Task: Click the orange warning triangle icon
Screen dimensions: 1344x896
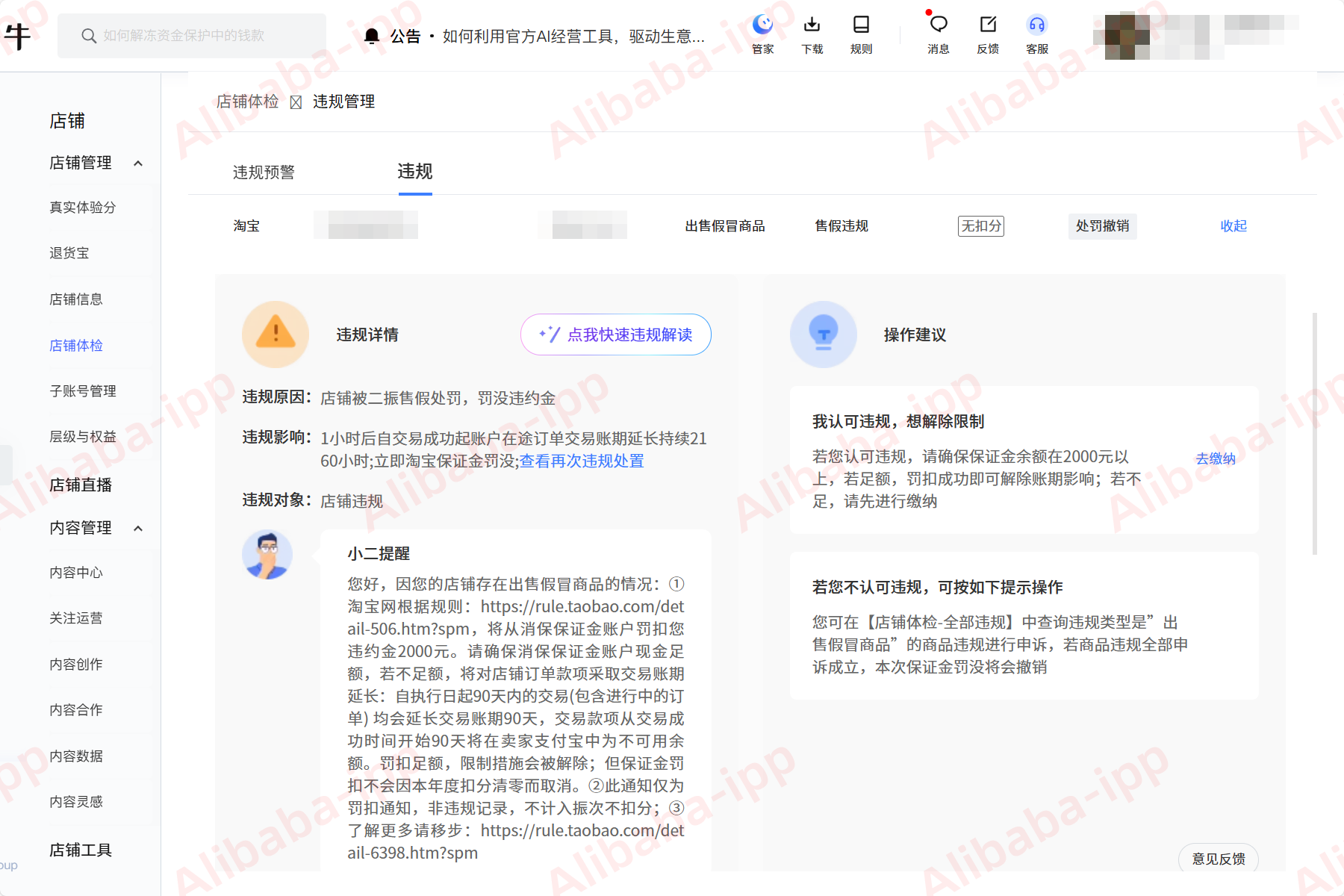Action: pyautogui.click(x=276, y=335)
